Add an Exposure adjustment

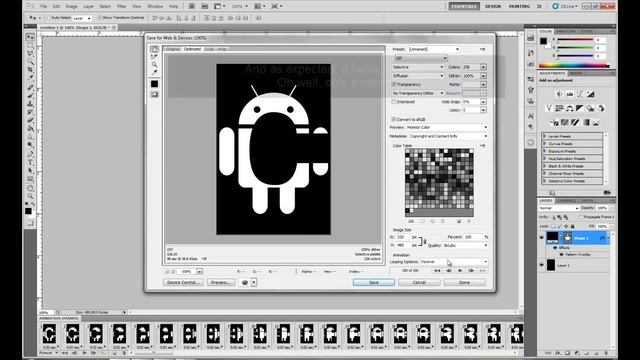pos(591,94)
